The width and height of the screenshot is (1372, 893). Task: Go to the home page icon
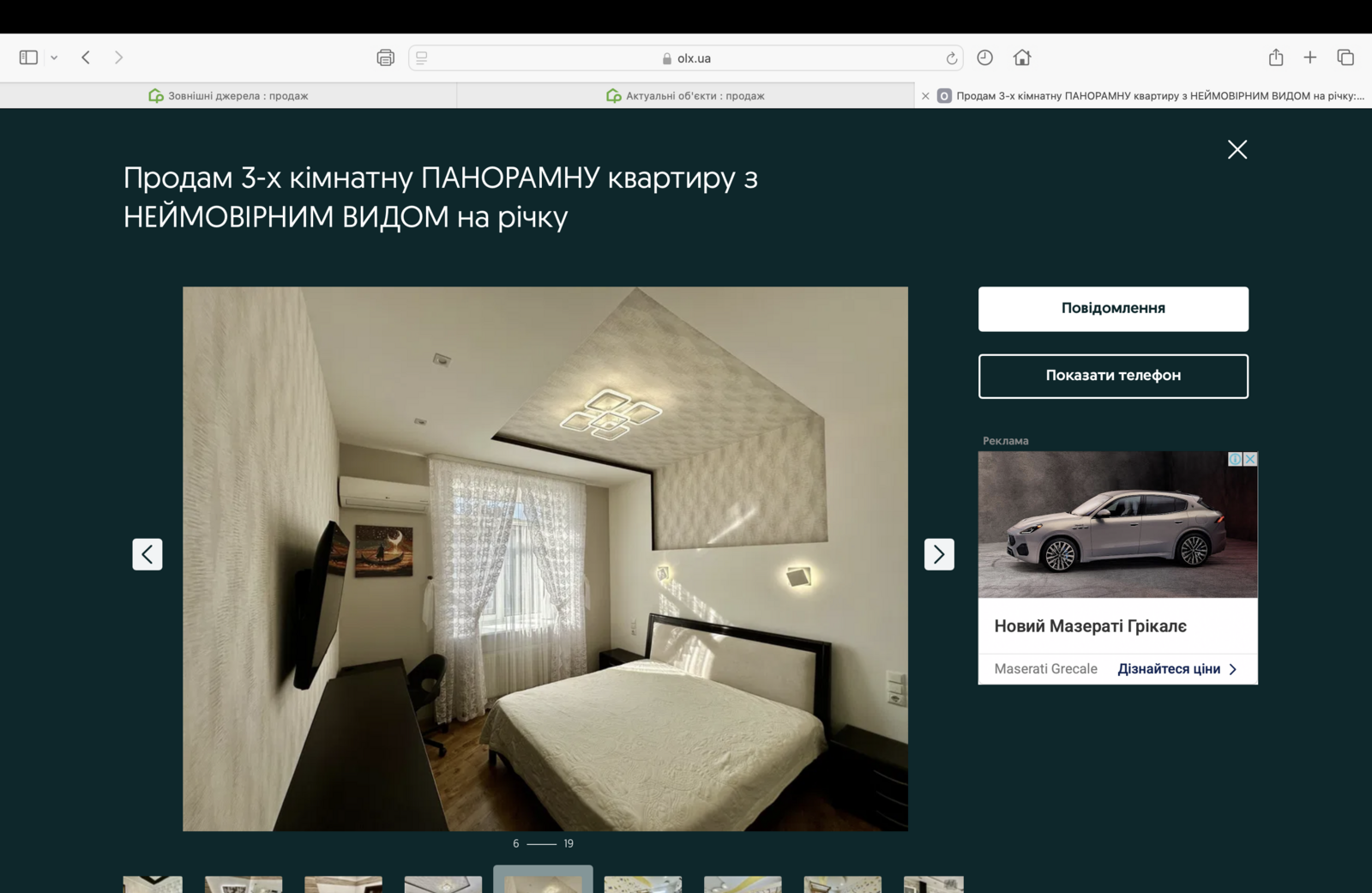(1021, 57)
